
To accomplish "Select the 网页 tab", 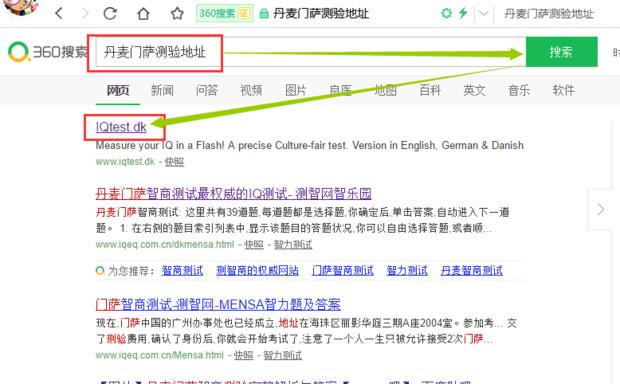I will click(x=118, y=90).
